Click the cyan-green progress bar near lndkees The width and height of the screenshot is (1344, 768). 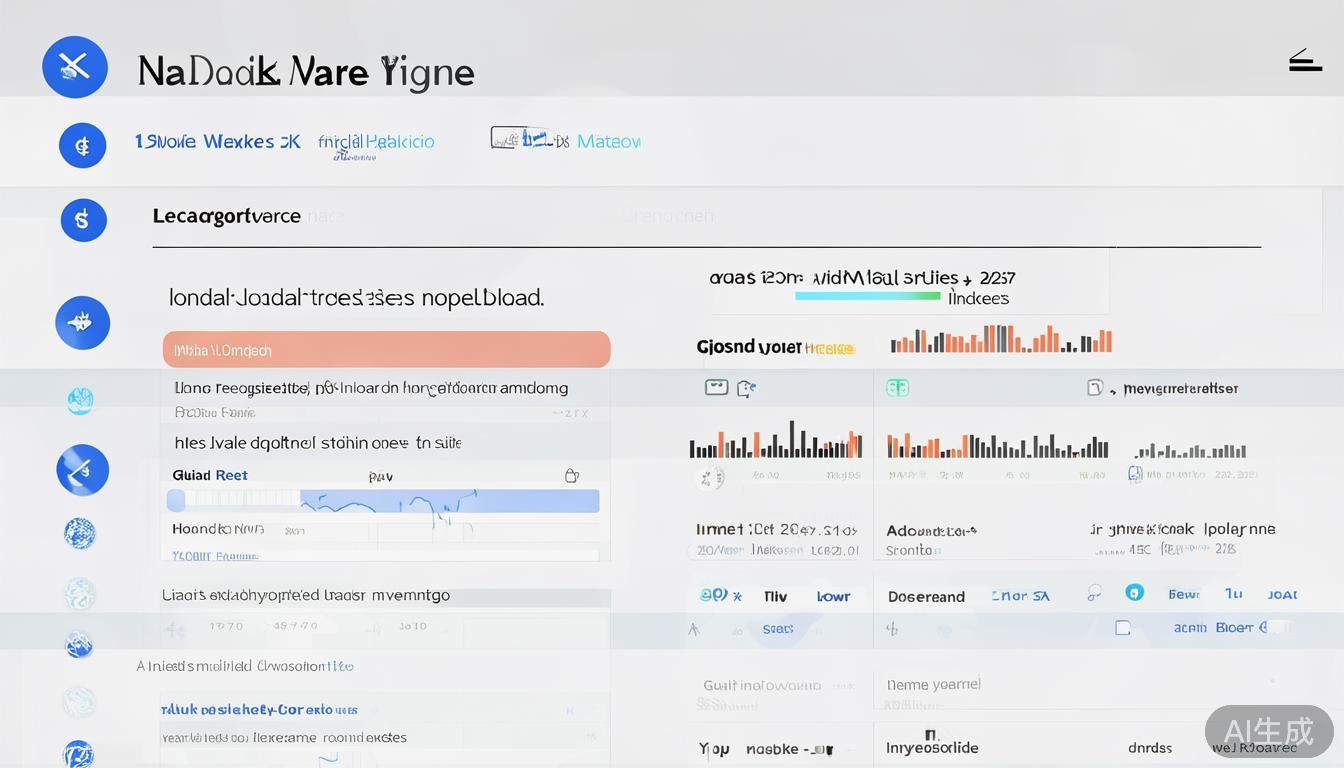point(867,296)
